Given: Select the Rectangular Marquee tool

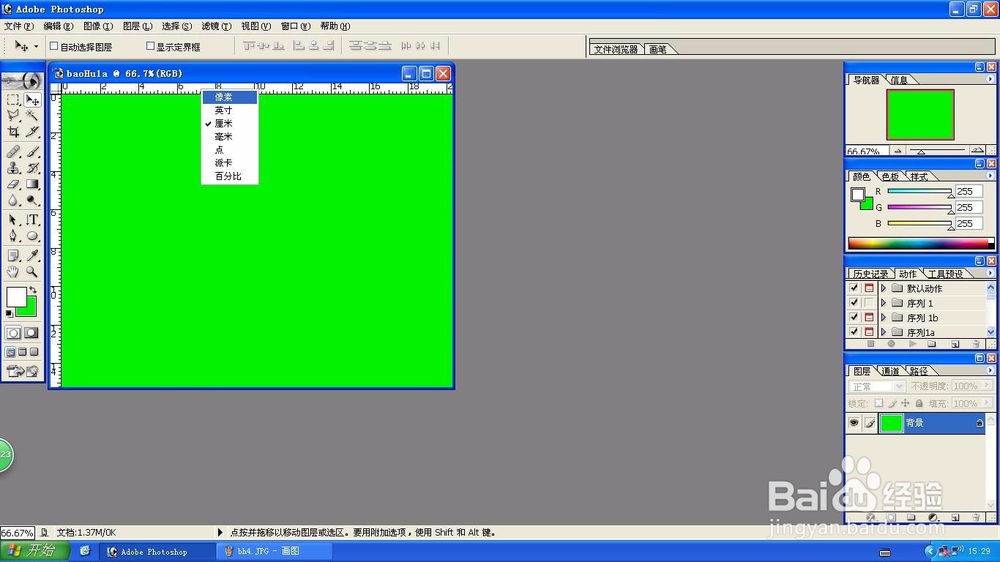Looking at the screenshot, I should click(13, 100).
